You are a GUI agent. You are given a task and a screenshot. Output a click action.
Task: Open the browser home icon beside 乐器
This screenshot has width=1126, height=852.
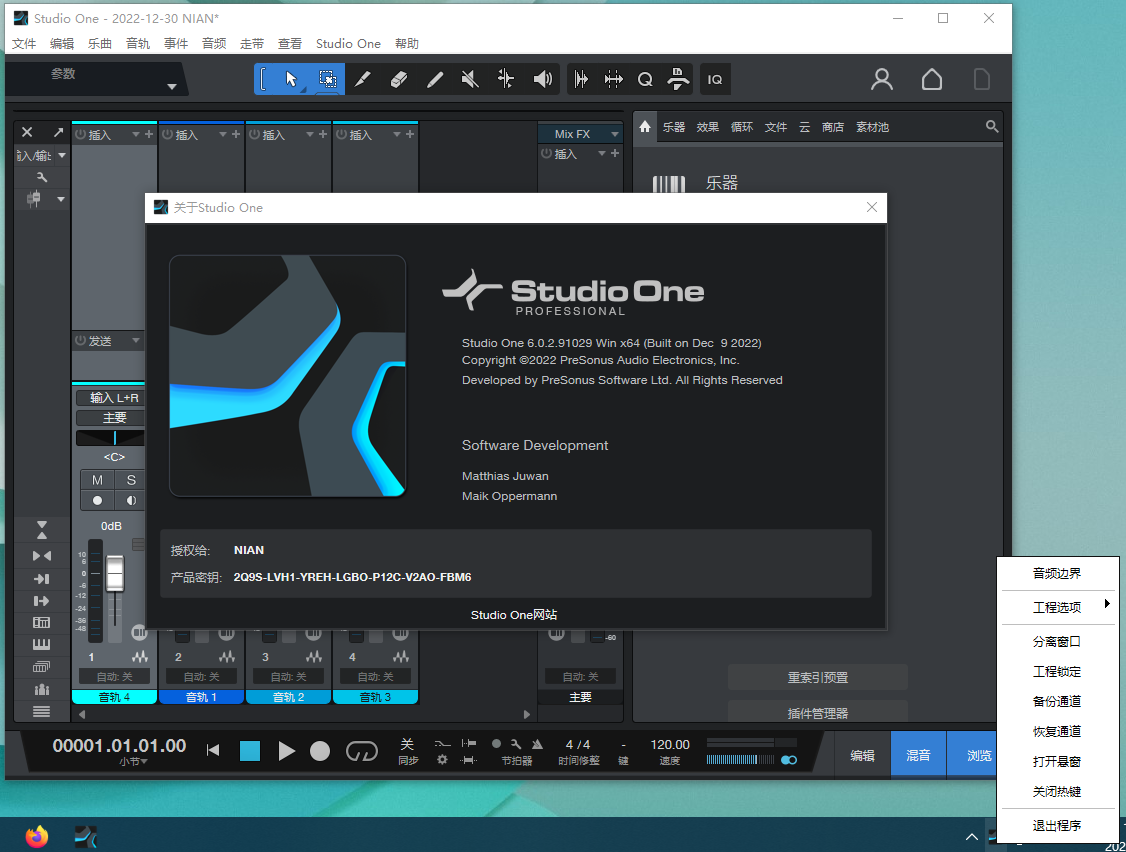645,126
